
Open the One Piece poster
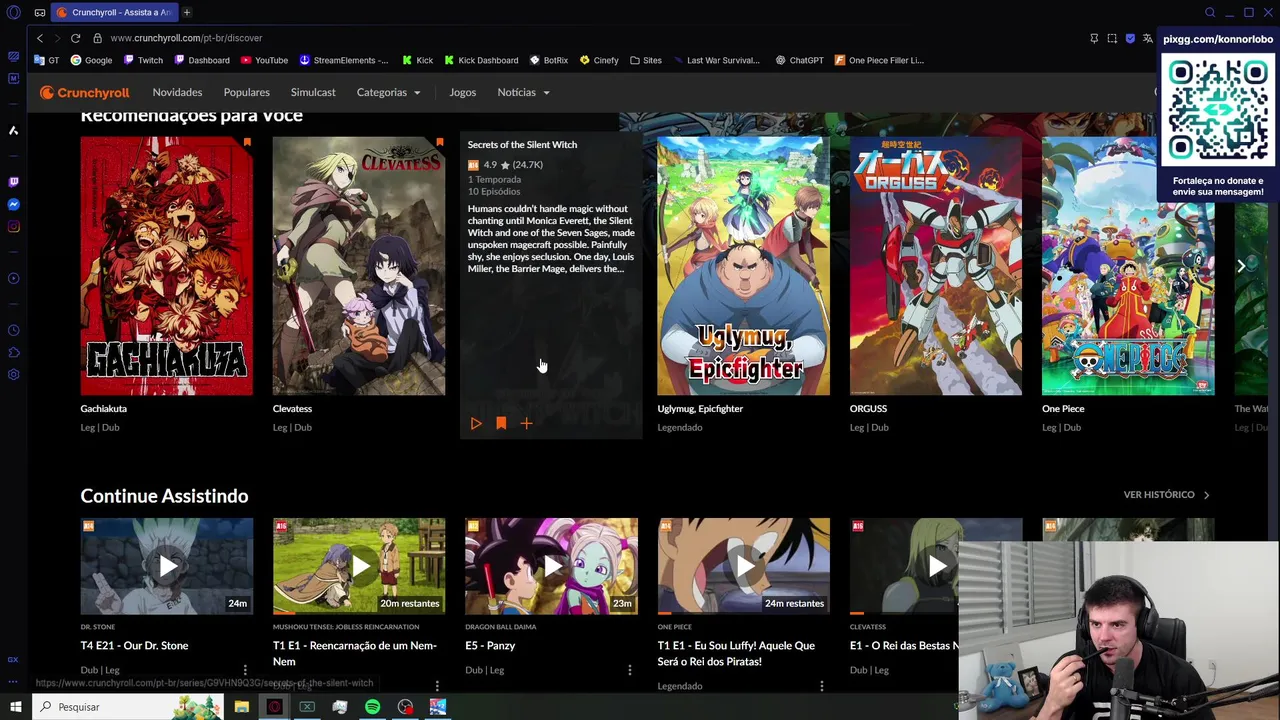1128,266
